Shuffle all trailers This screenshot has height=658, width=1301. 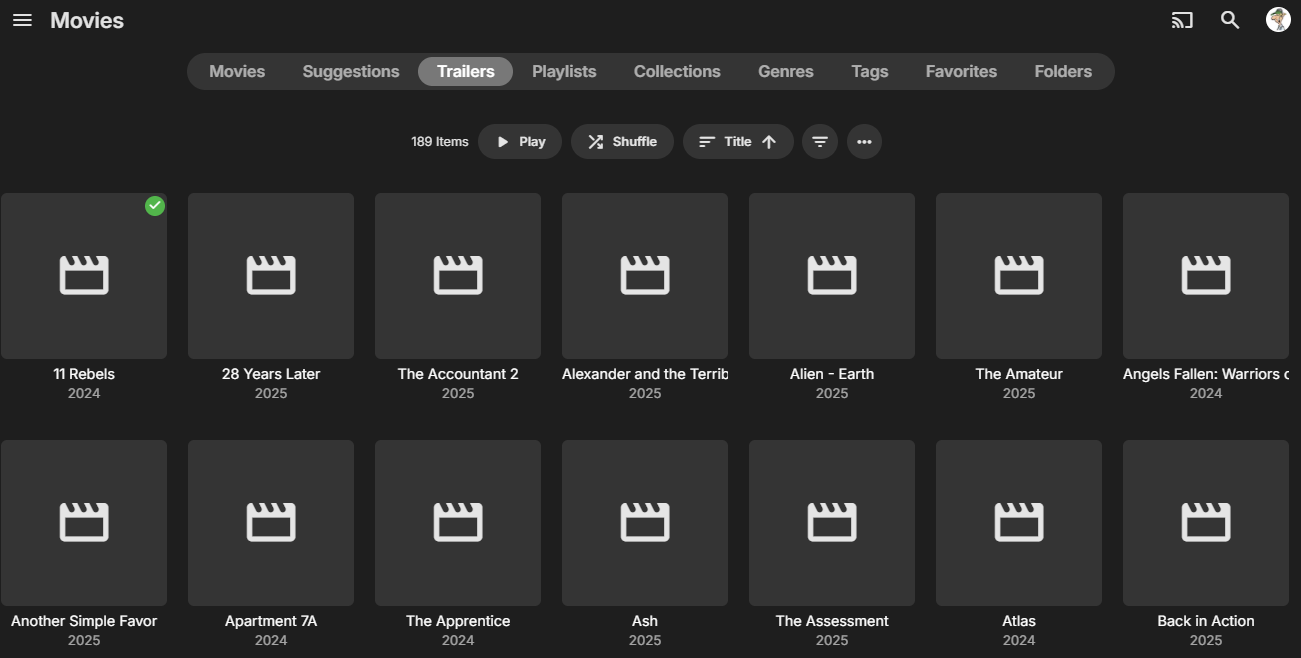coord(622,142)
